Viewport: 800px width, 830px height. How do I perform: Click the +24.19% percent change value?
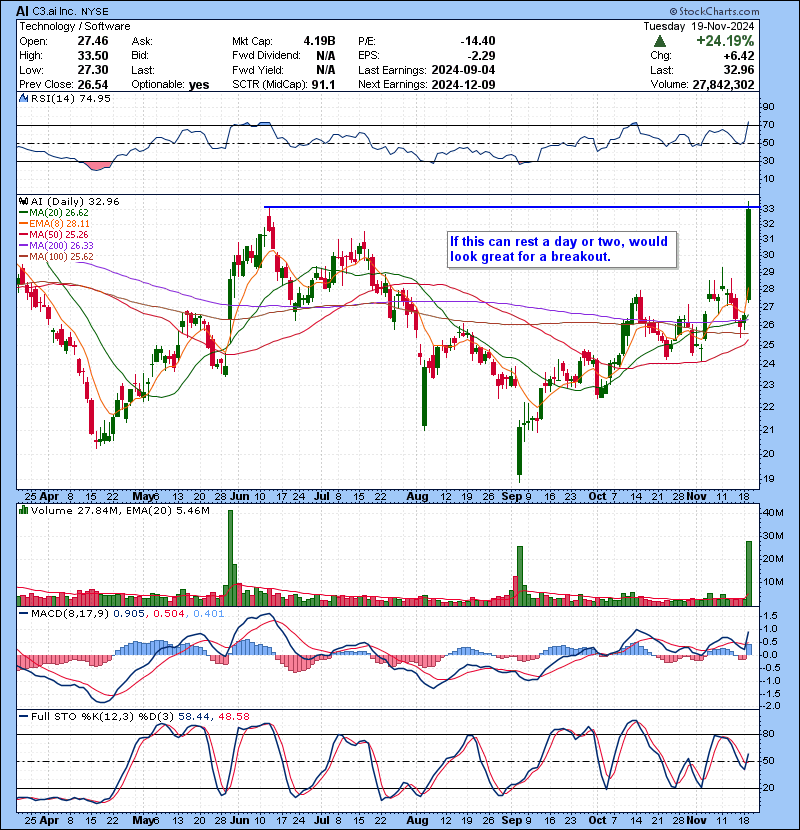(x=725, y=41)
